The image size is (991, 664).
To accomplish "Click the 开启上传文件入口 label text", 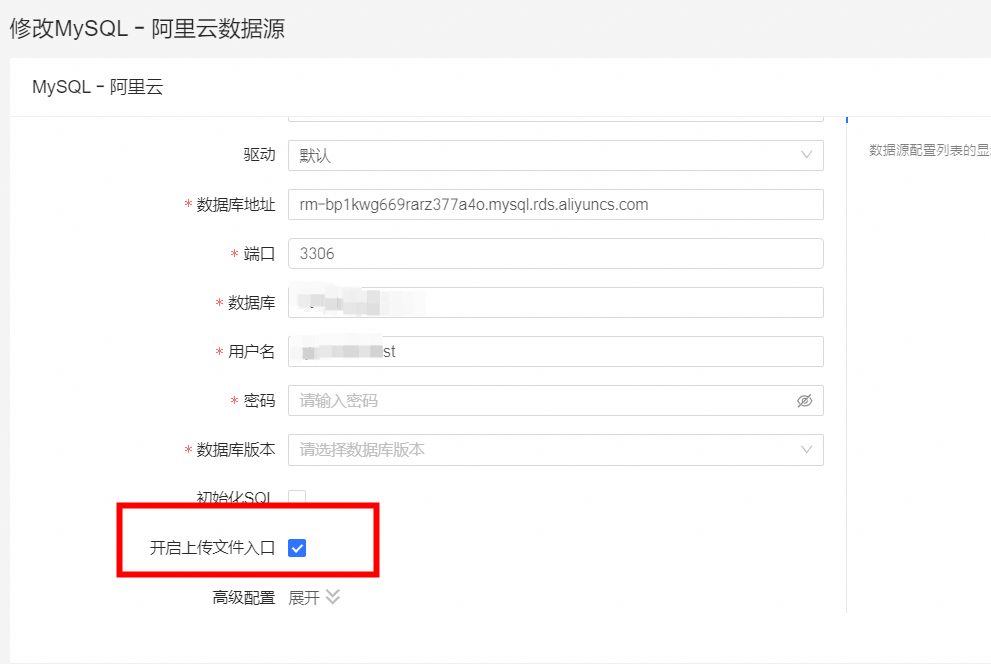I will pyautogui.click(x=212, y=548).
